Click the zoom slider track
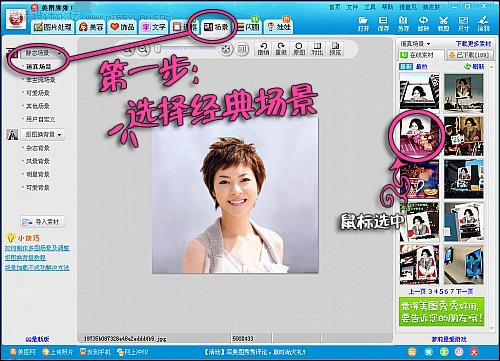The image size is (500, 361). pyautogui.click(x=187, y=49)
